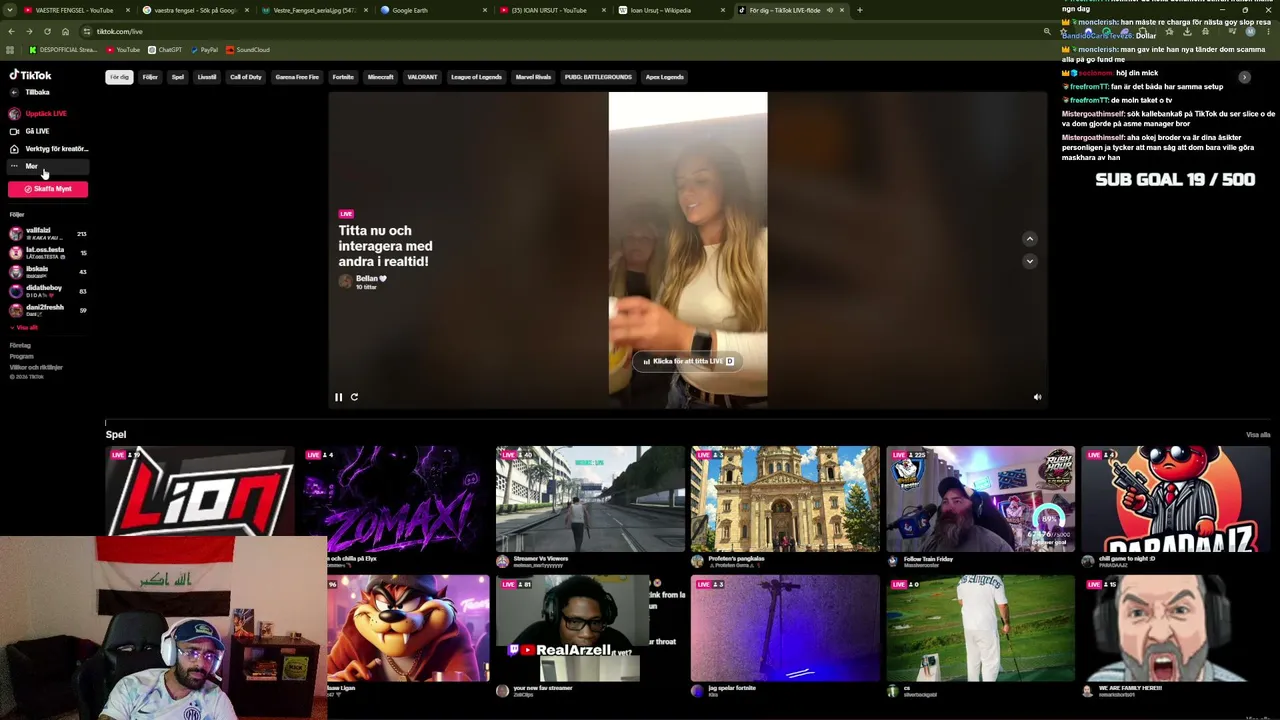Click the Skaffa Mynt button
Viewport: 1280px width, 720px height.
[48, 189]
